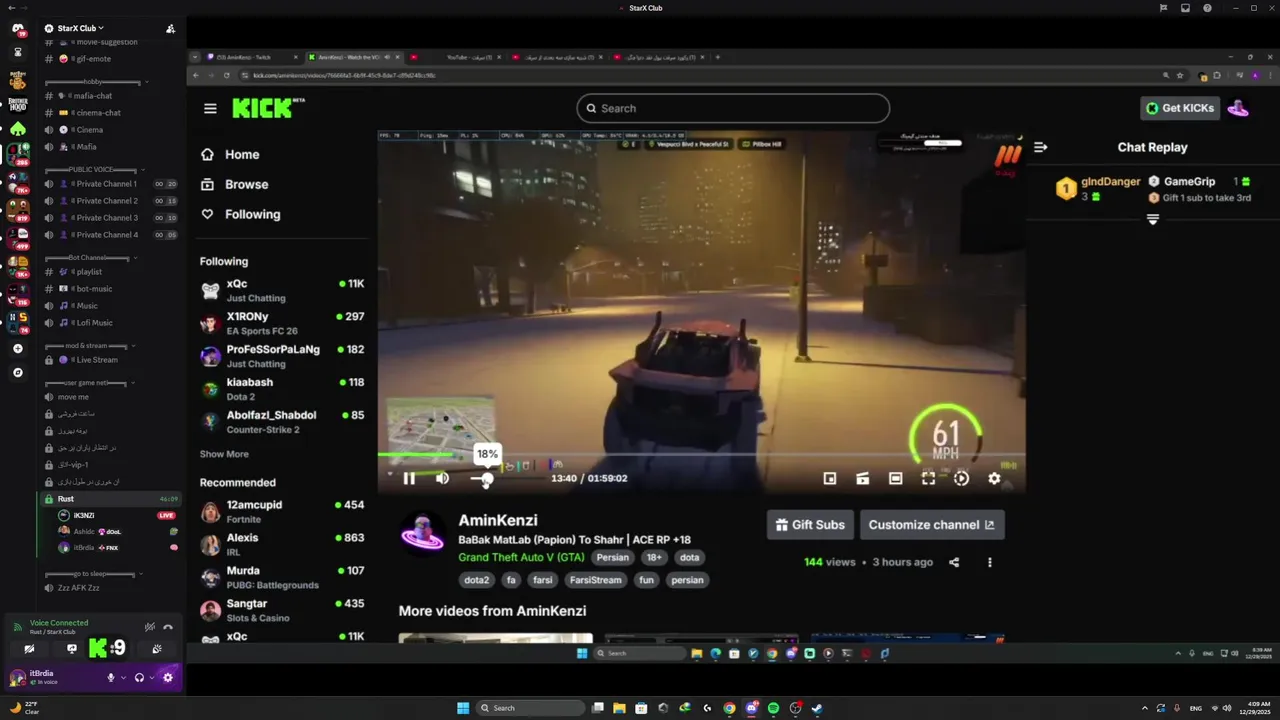Collapse the go to sleep category
The width and height of the screenshot is (1280, 720).
(x=95, y=574)
